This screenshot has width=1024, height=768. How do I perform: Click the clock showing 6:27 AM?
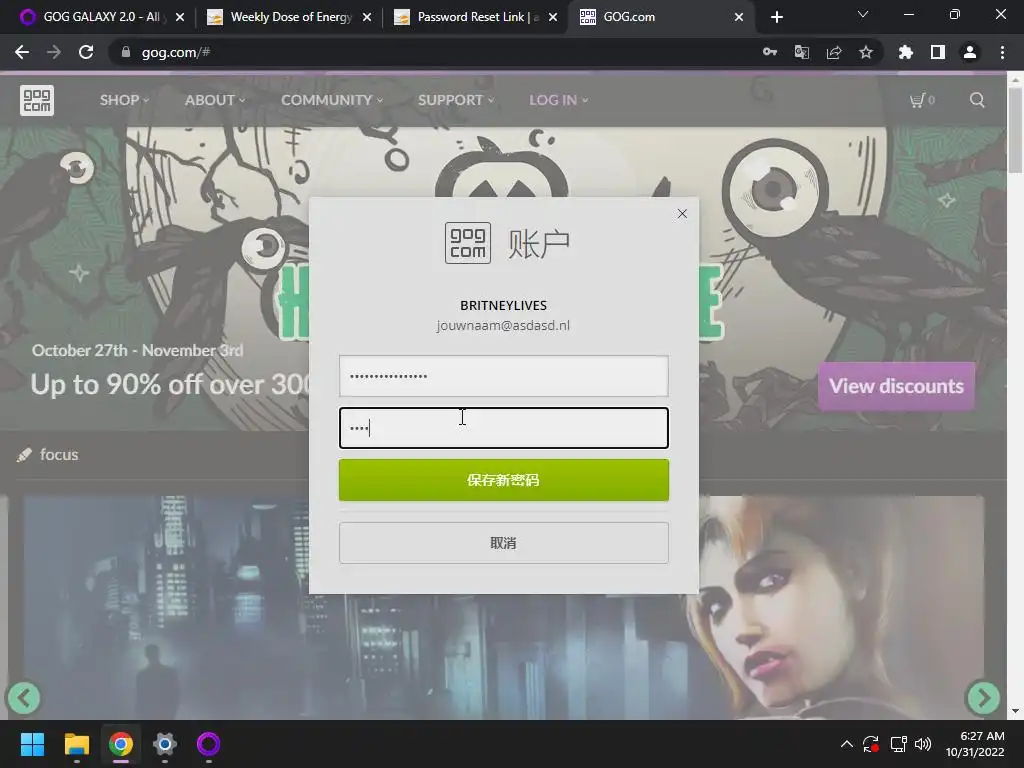pos(982,736)
